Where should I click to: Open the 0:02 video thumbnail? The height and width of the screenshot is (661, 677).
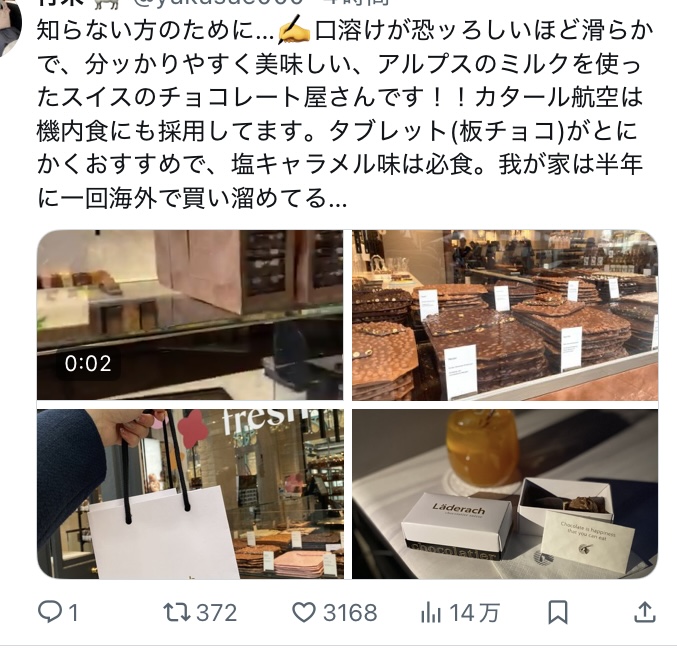tap(190, 315)
